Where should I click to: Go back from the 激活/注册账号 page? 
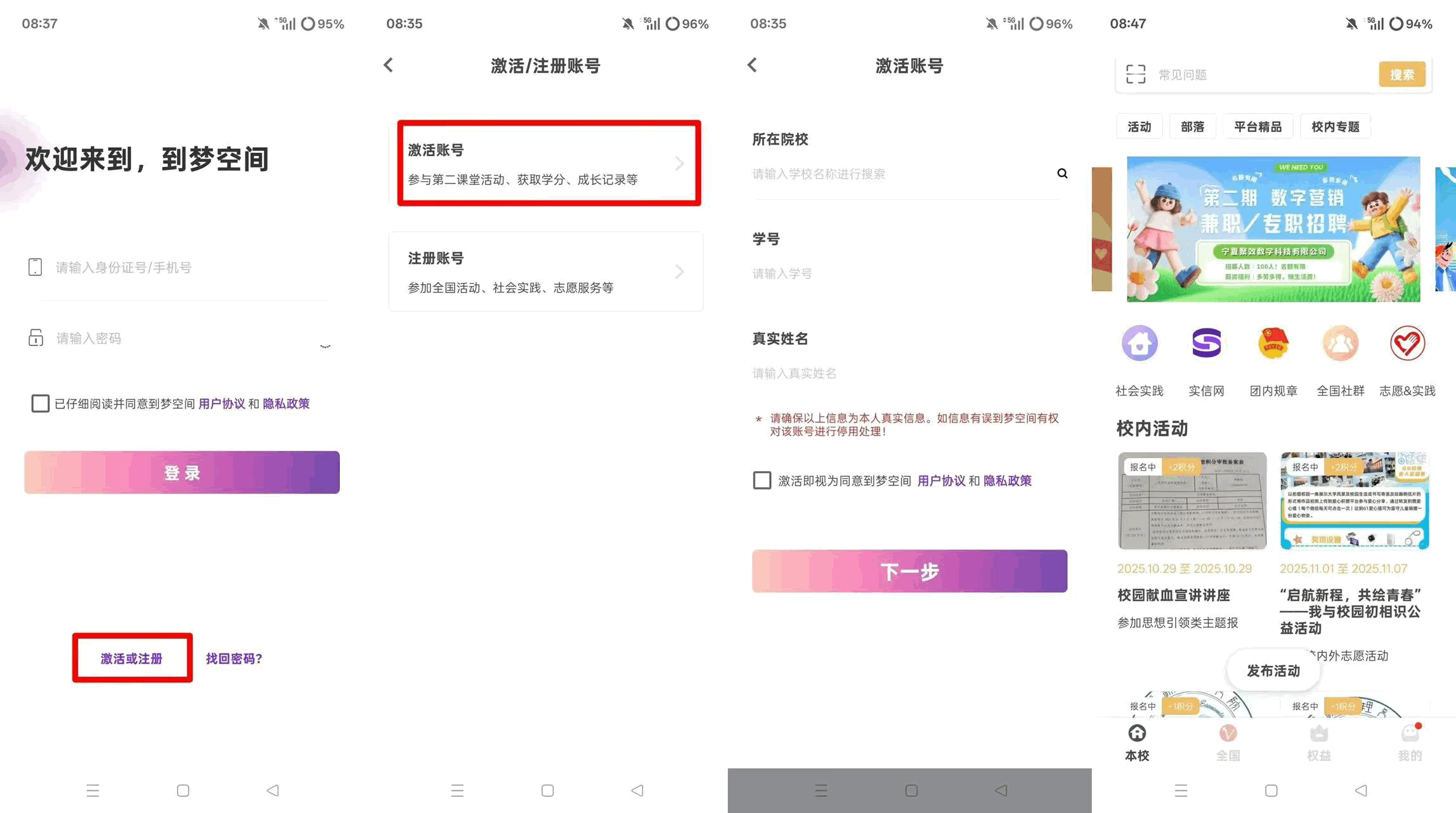pos(389,65)
